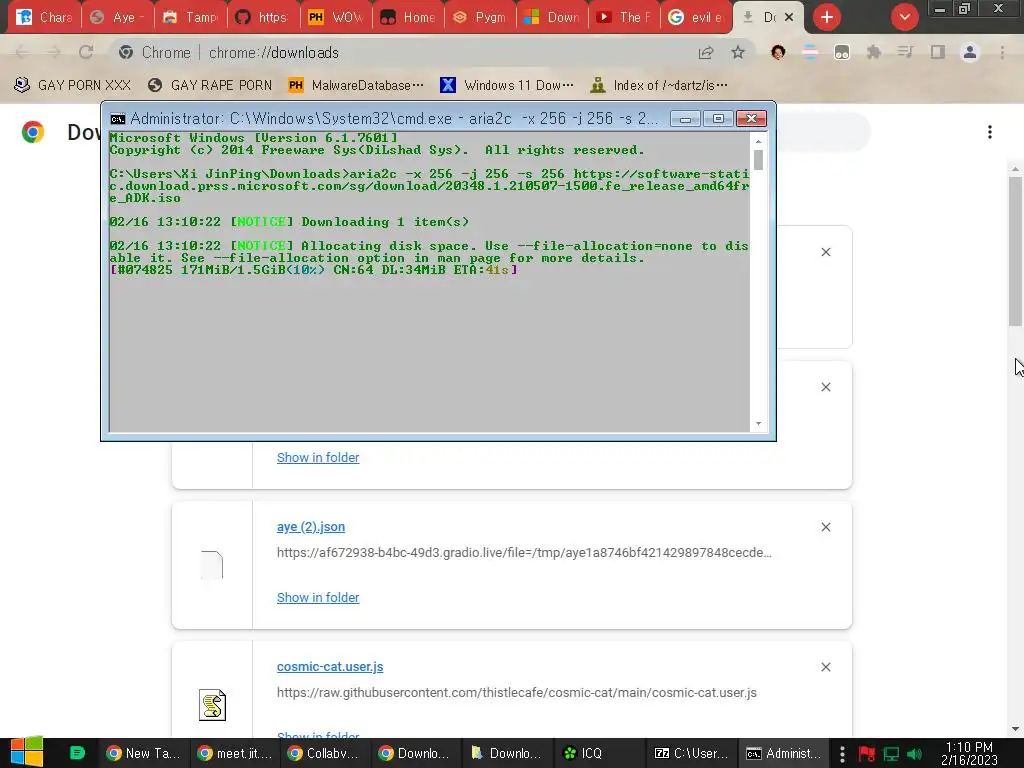Open the MalwareDatabase bookmark

click(356, 85)
